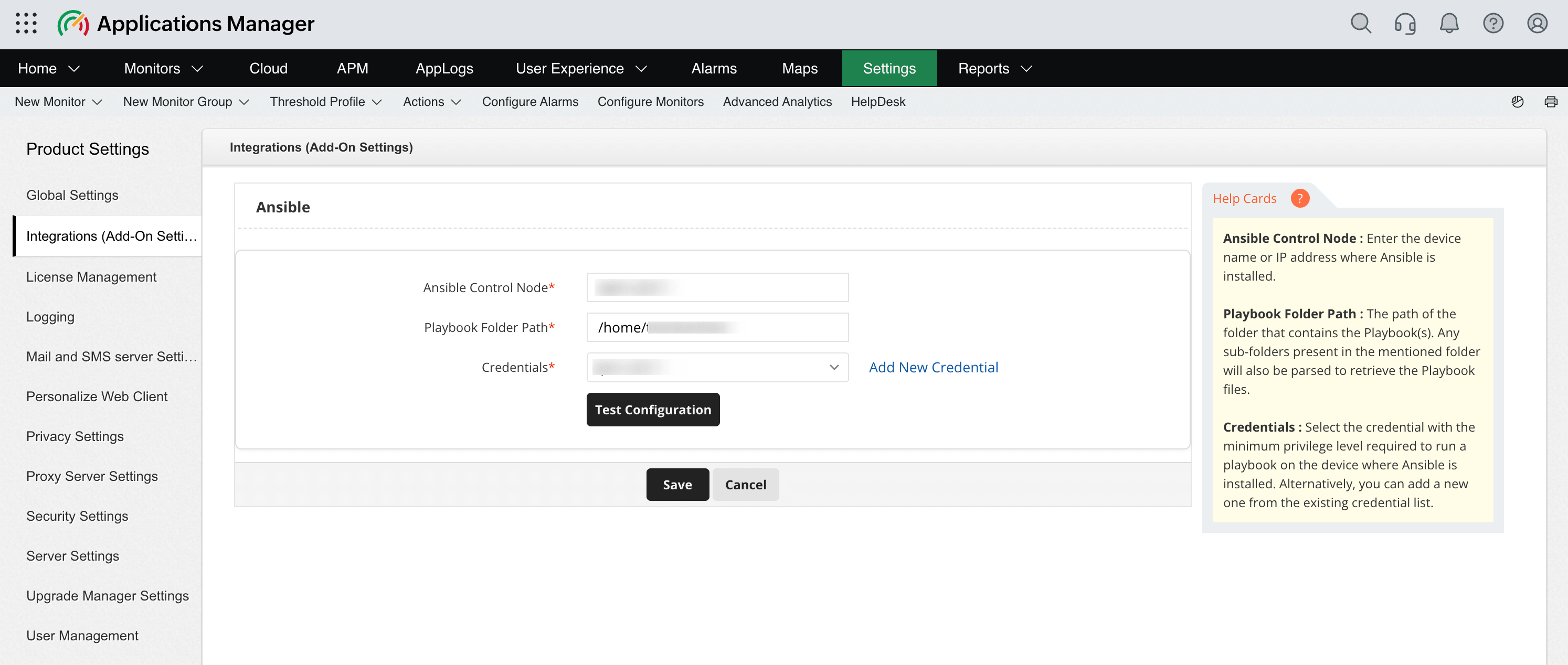
Task: Open the New Monitor Group dropdown
Action: (x=186, y=102)
